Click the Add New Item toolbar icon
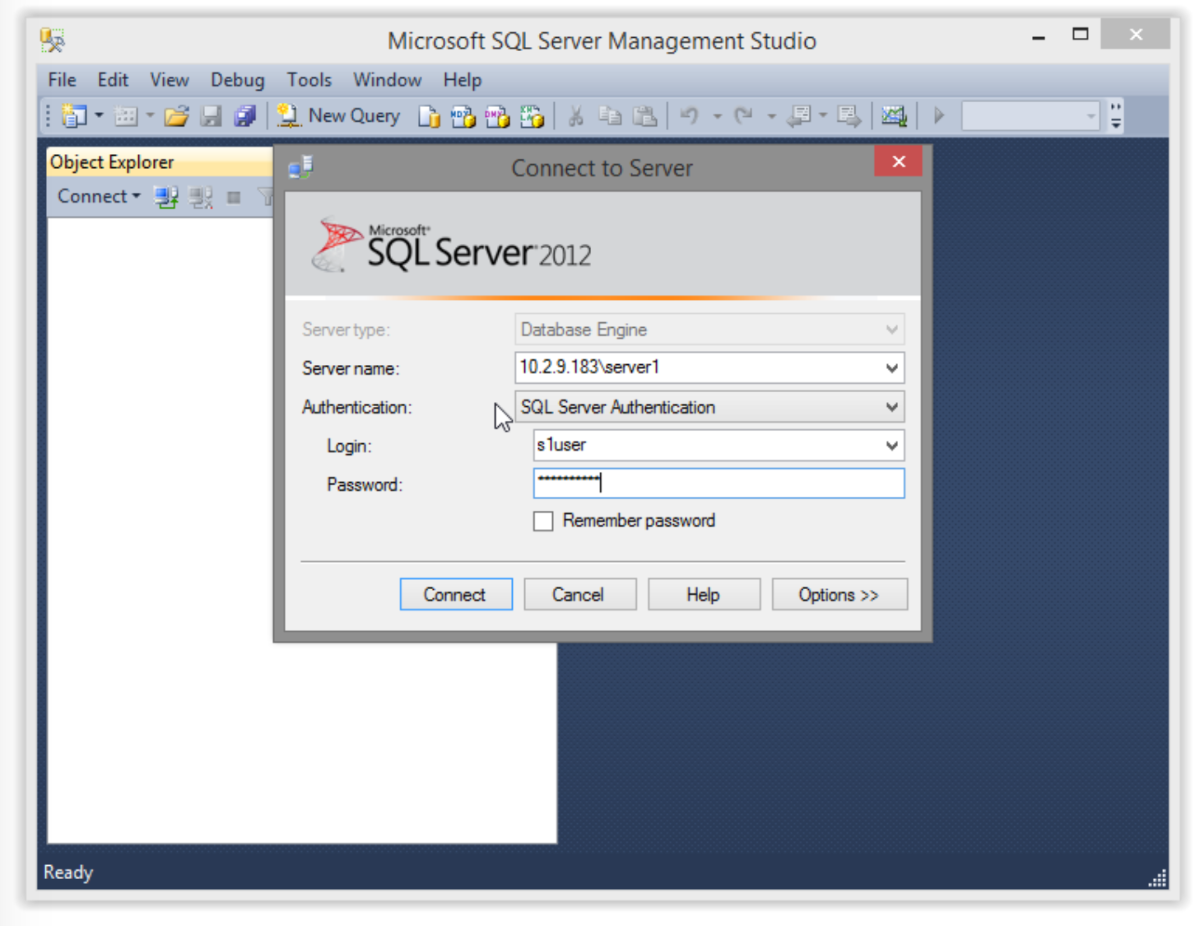 (x=126, y=116)
